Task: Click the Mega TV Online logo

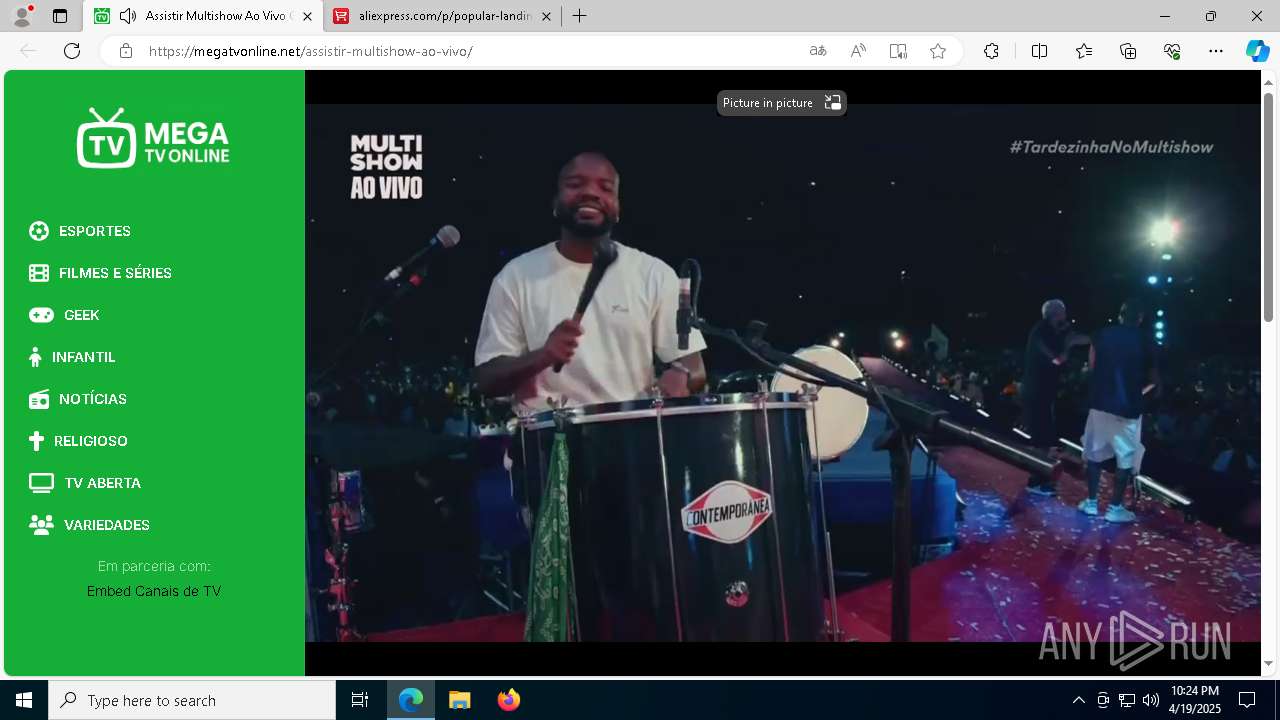Action: [153, 137]
